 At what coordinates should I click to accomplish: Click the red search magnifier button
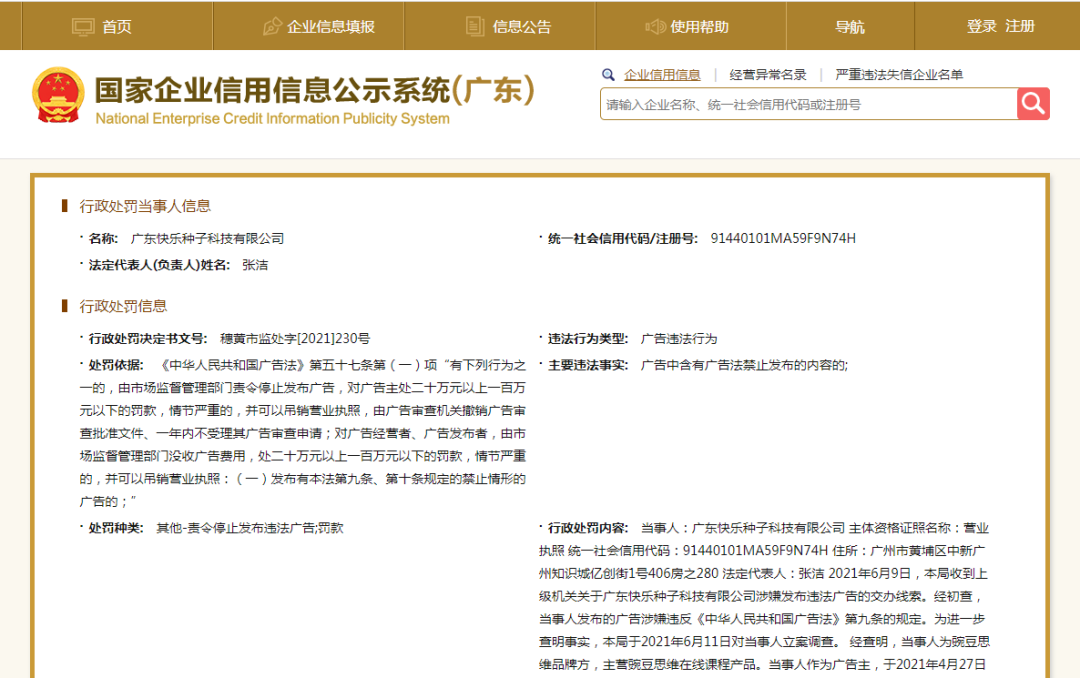pyautogui.click(x=1033, y=103)
